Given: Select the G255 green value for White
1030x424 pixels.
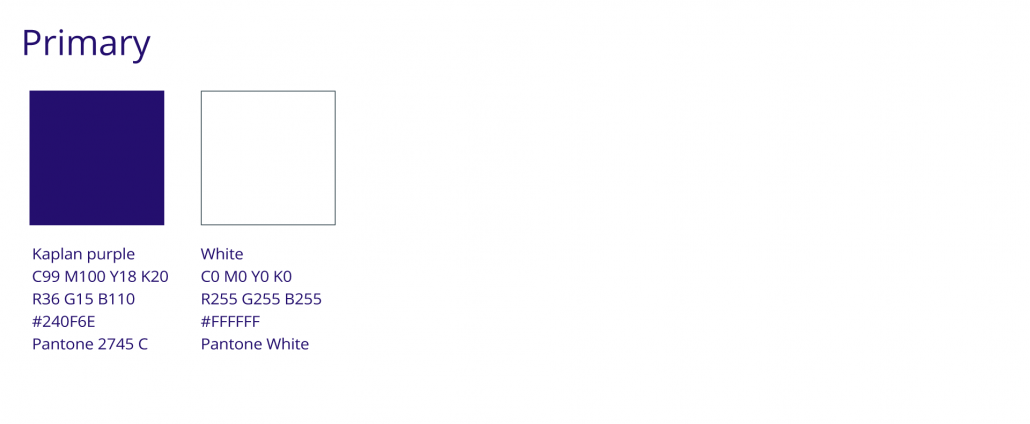Looking at the screenshot, I should coord(261,300).
